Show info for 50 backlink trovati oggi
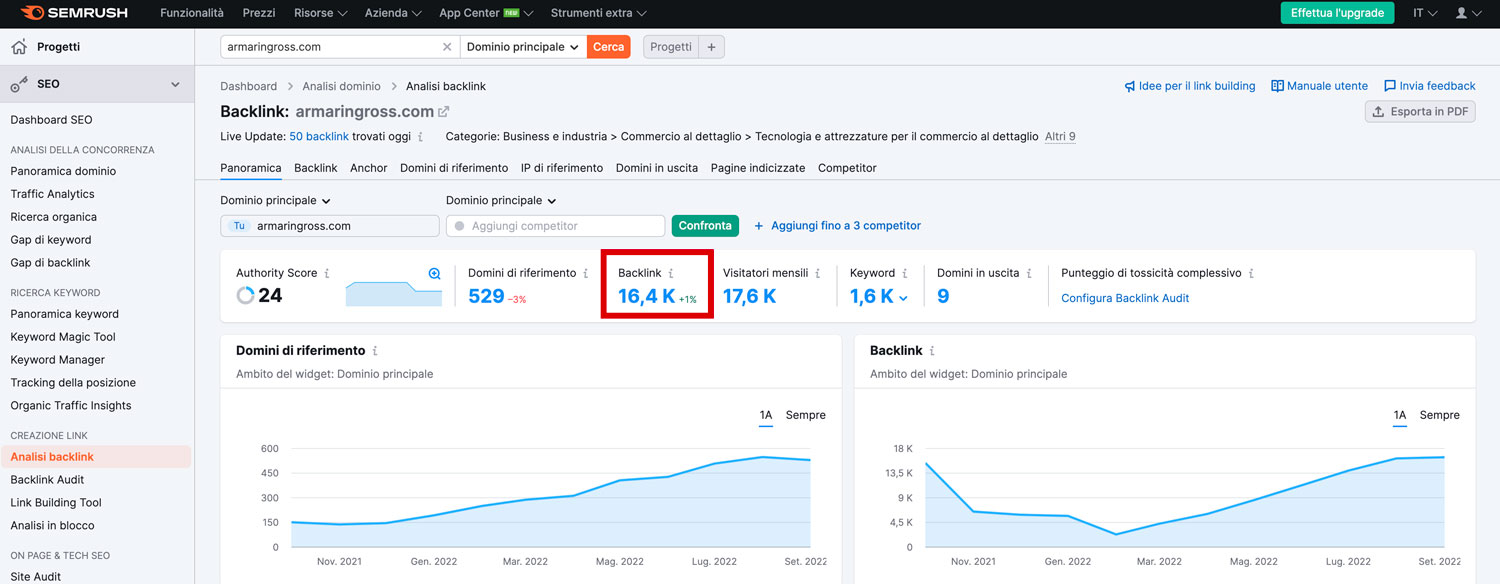Screen dimensions: 1500x584 pyautogui.click(x=420, y=137)
